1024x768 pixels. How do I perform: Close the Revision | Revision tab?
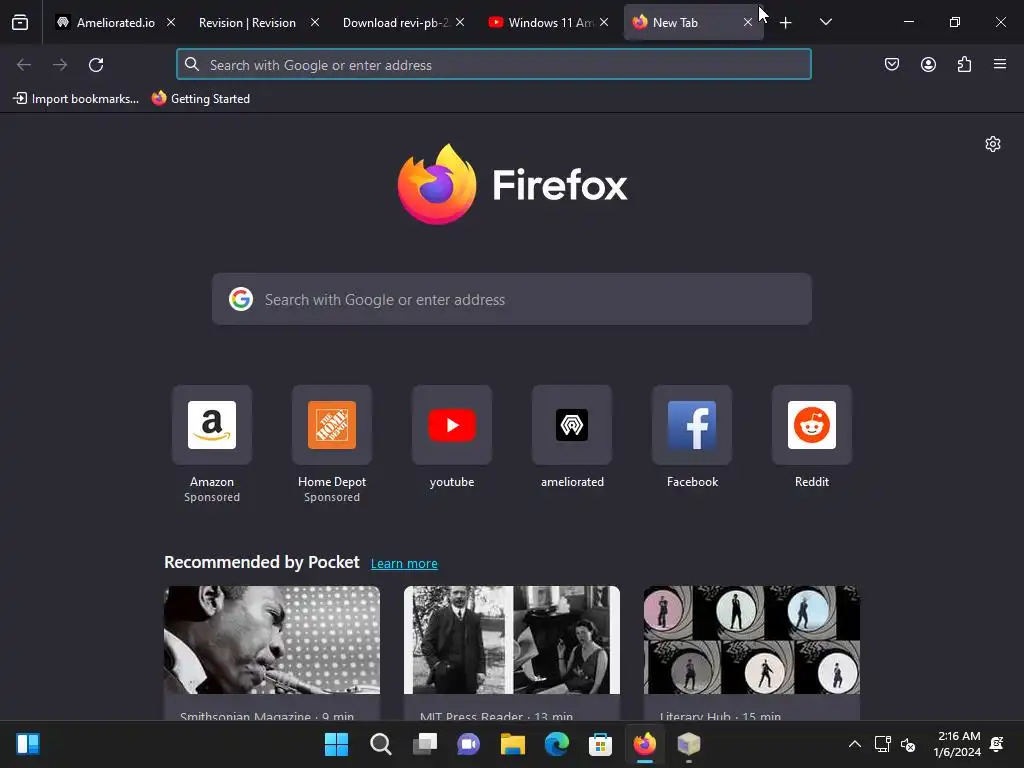315,22
